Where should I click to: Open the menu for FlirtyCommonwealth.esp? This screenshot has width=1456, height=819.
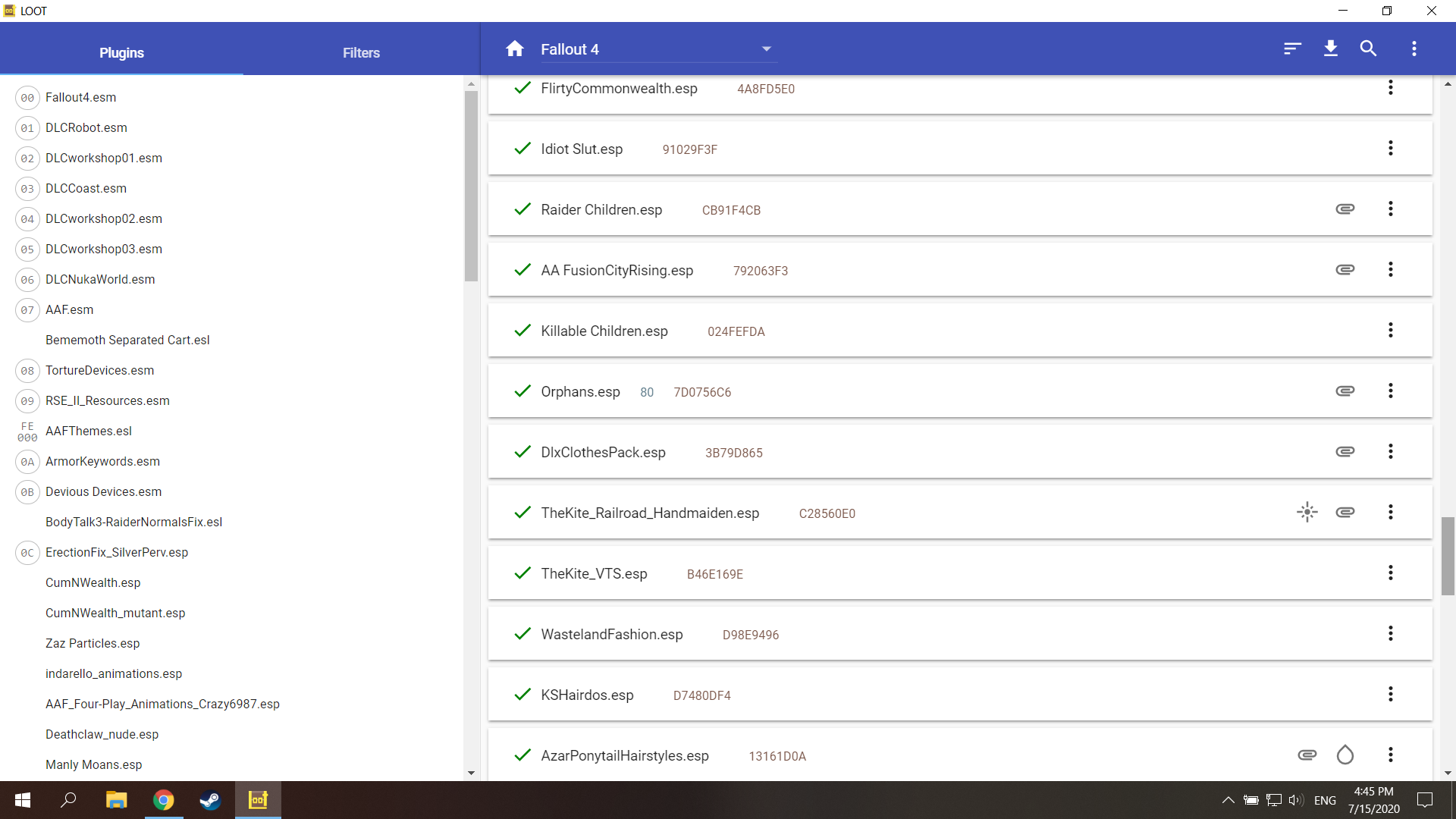[x=1391, y=87]
